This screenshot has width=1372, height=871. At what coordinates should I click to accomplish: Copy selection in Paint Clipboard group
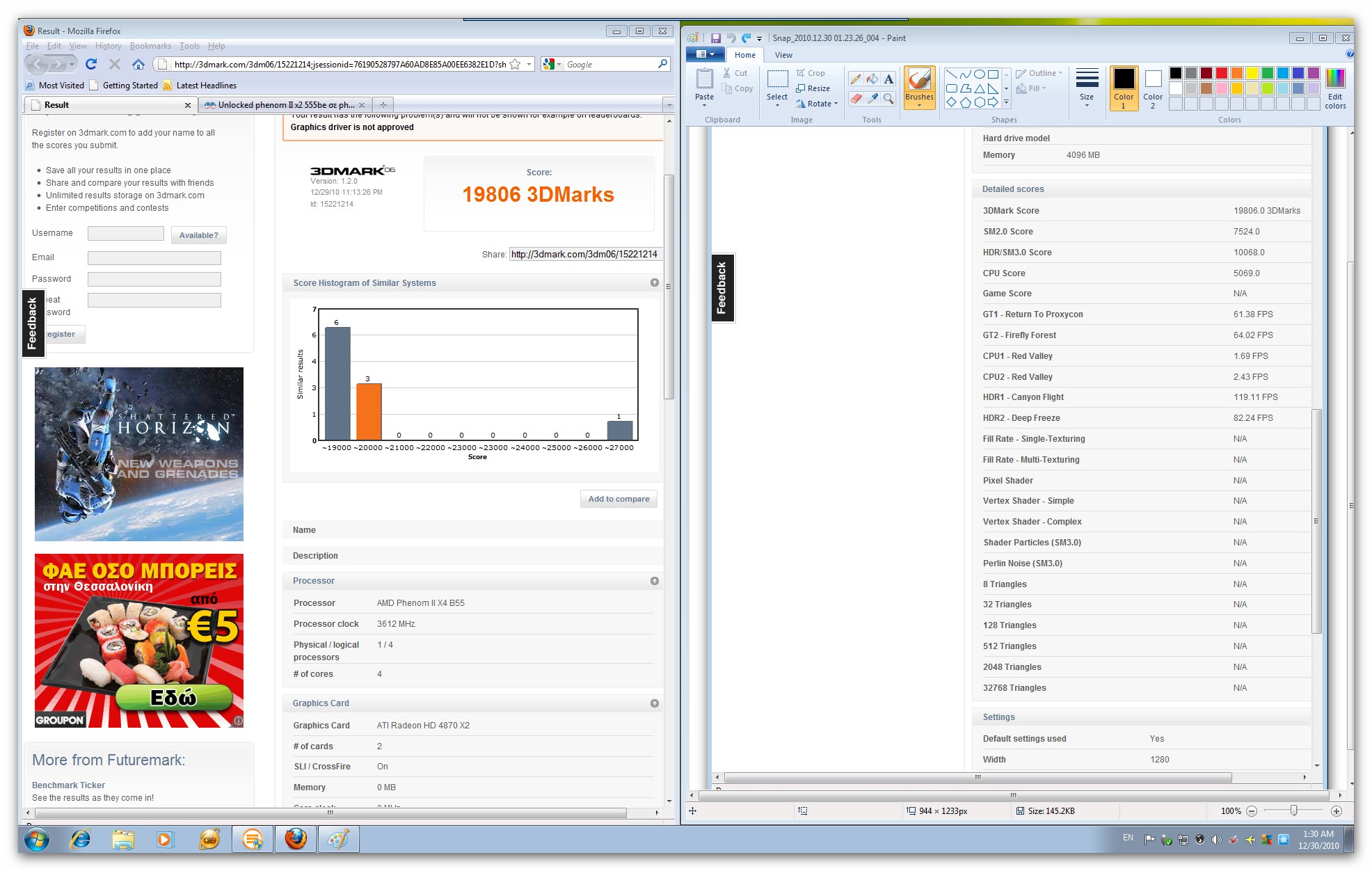pyautogui.click(x=737, y=88)
